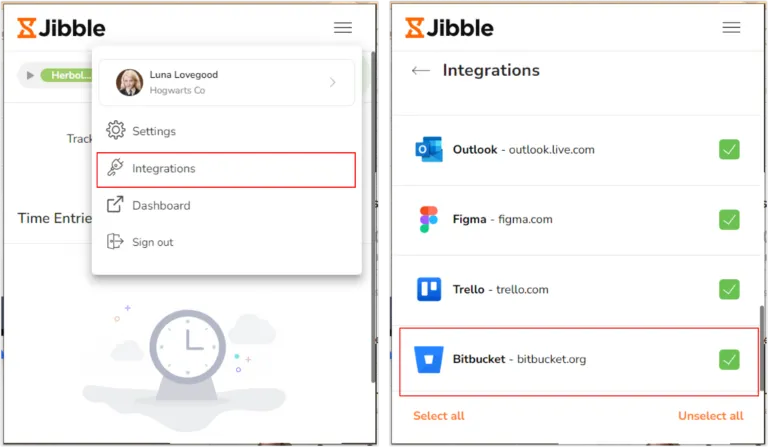The image size is (768, 447).
Task: Uncheck the Outlook integration checkbox
Action: tap(729, 149)
